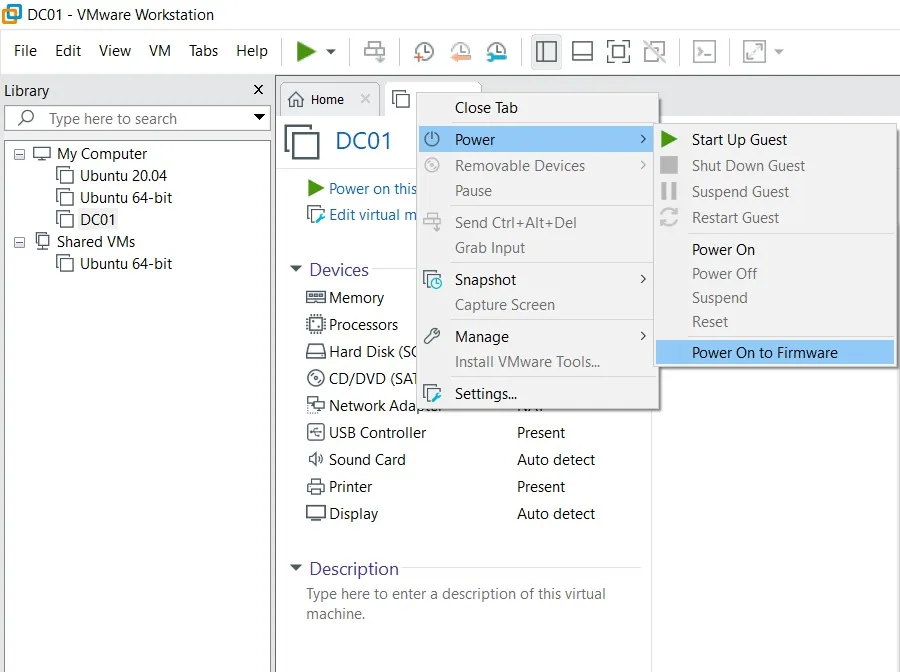Click the Unity mode toolbar icon
This screenshot has height=672, width=900.
[654, 52]
